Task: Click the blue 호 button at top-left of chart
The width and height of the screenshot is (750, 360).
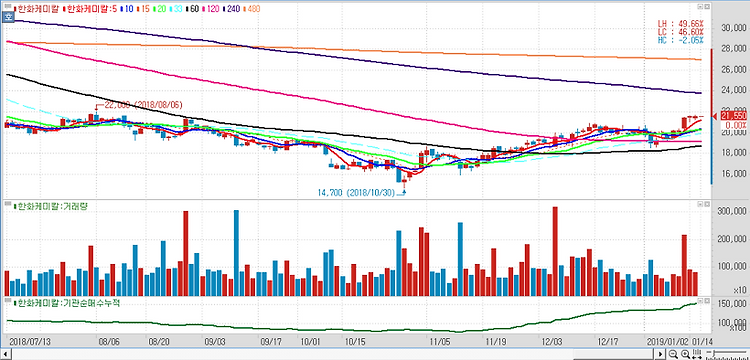Action: (8, 18)
